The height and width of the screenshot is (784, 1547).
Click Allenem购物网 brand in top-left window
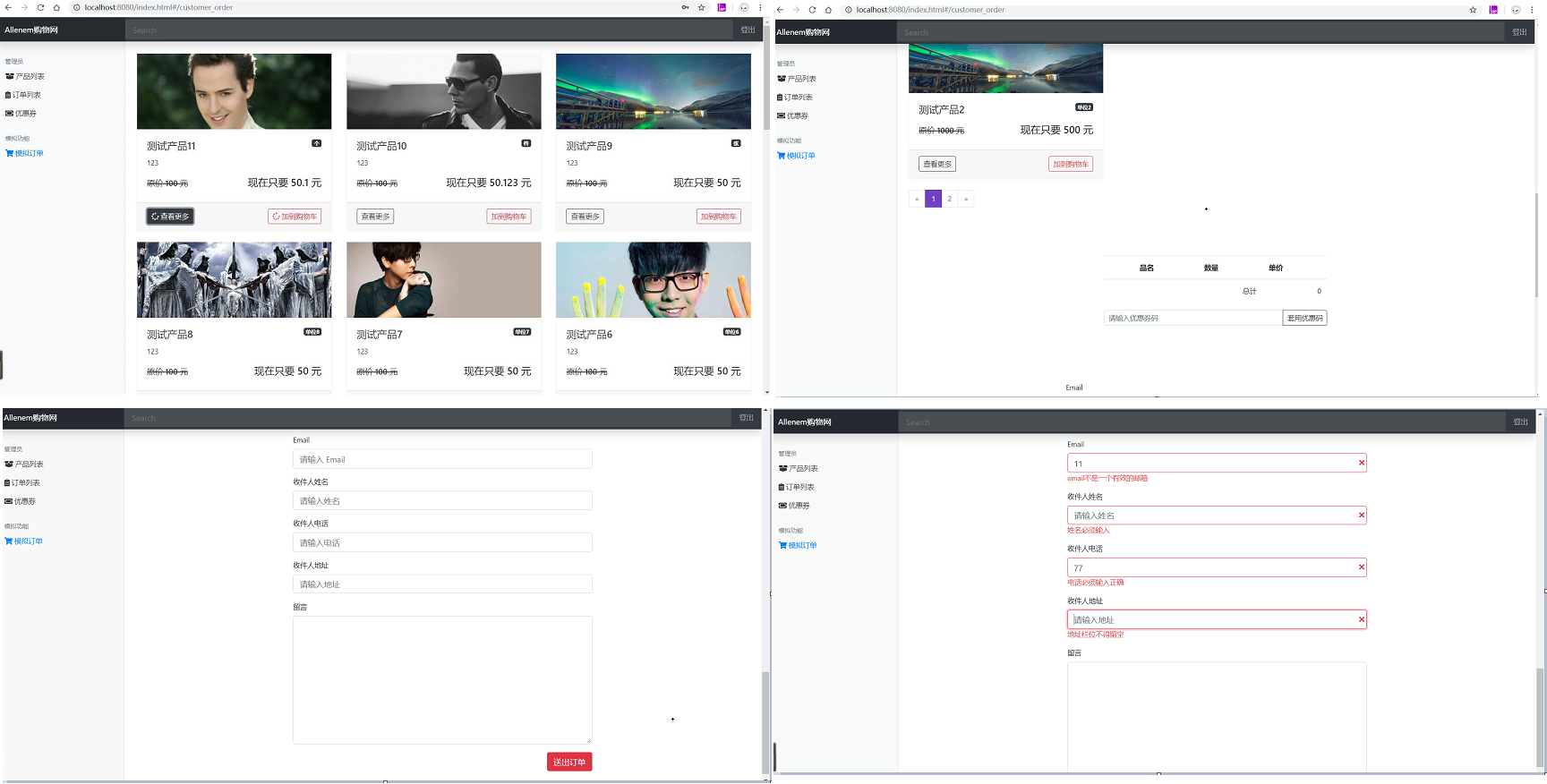pos(31,30)
